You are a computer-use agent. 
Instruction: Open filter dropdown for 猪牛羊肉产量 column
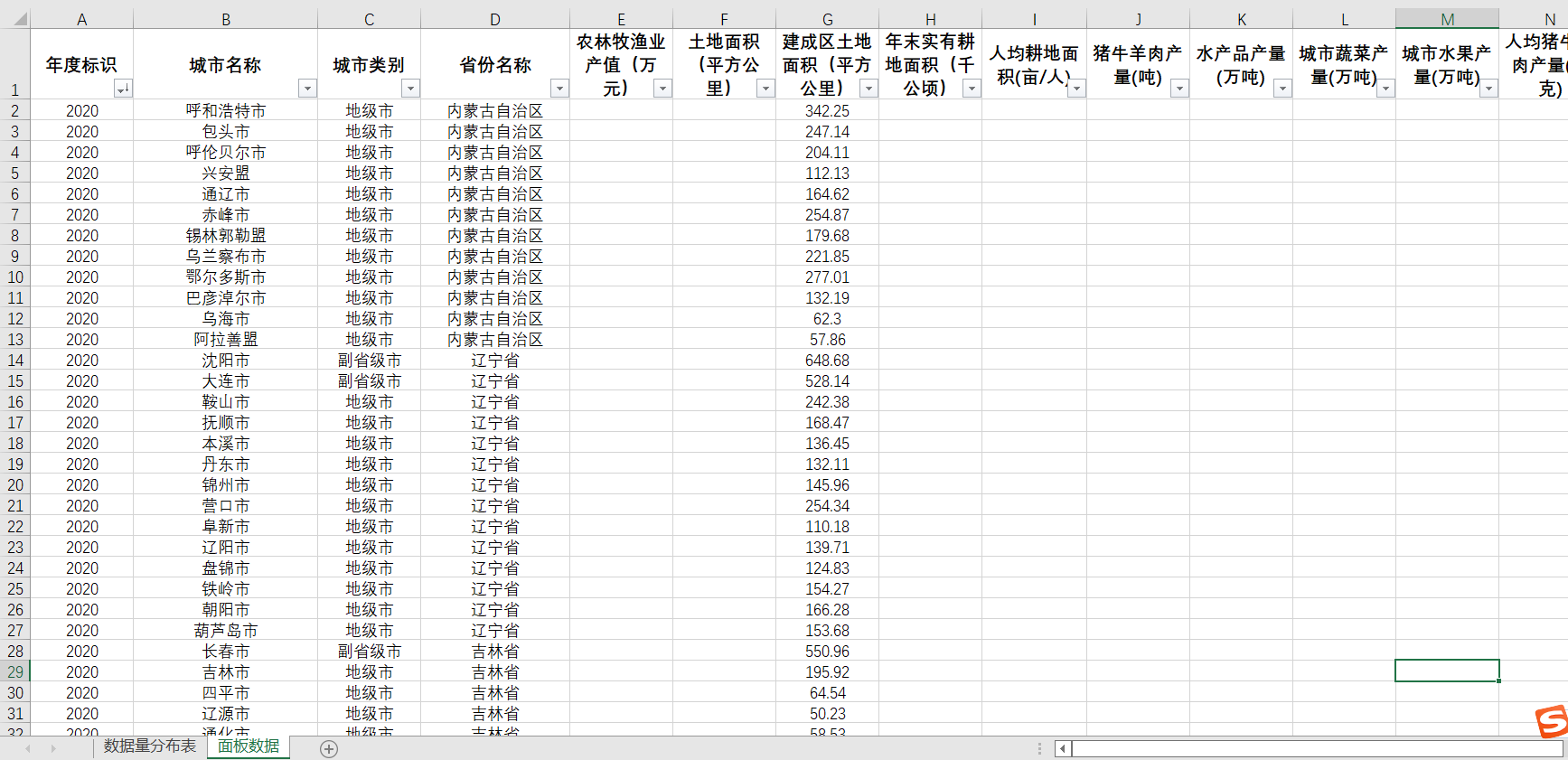tap(1179, 89)
